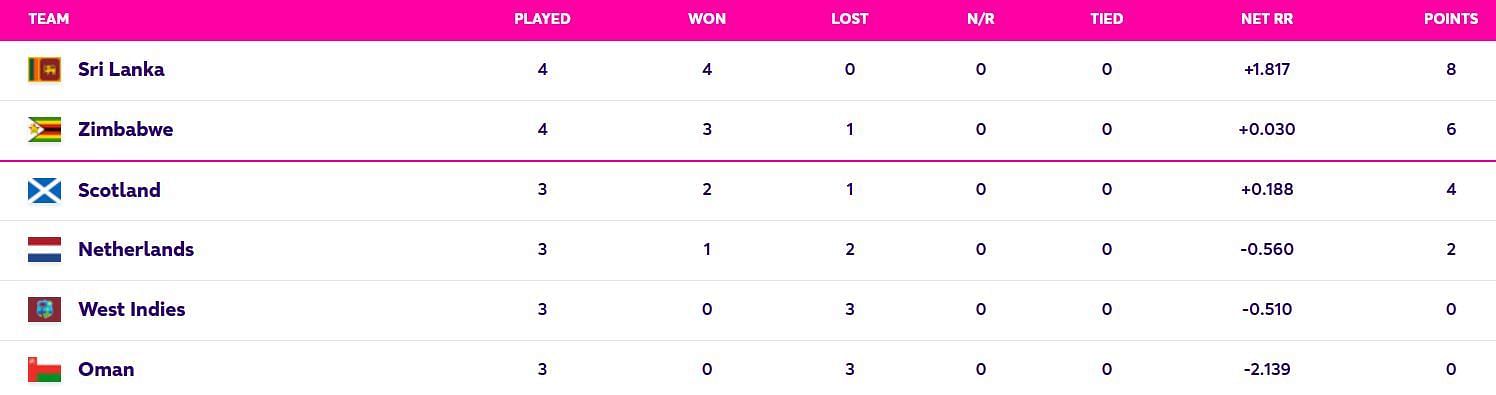Click the Sri Lanka flag icon
1496x395 pixels.
coord(44,70)
